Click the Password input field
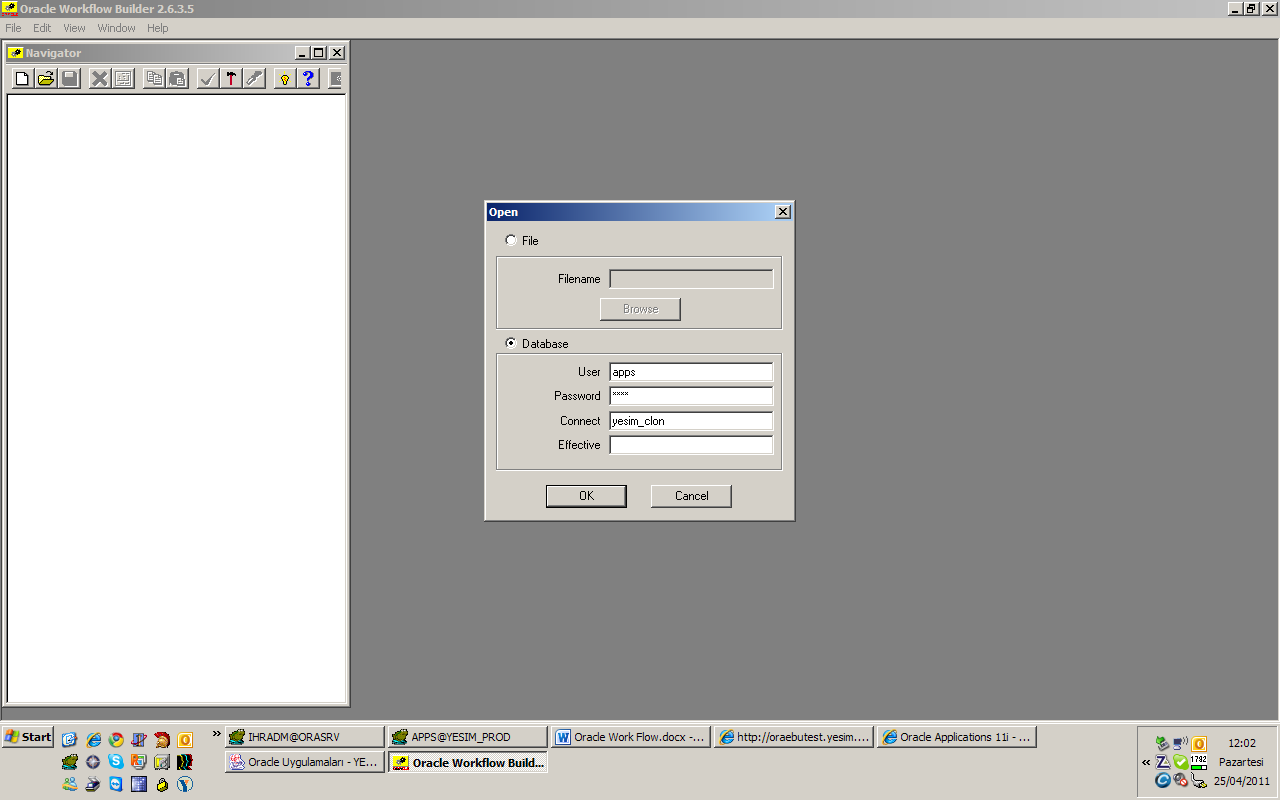 point(691,396)
